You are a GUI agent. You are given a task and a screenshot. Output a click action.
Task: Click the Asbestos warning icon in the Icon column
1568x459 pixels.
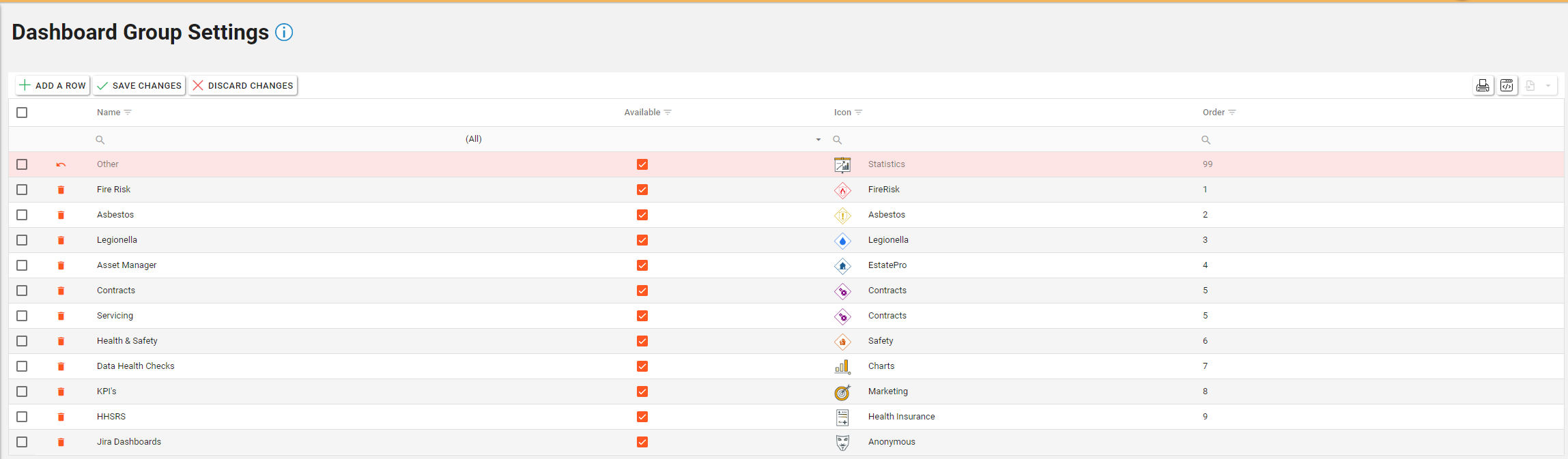pyautogui.click(x=842, y=216)
